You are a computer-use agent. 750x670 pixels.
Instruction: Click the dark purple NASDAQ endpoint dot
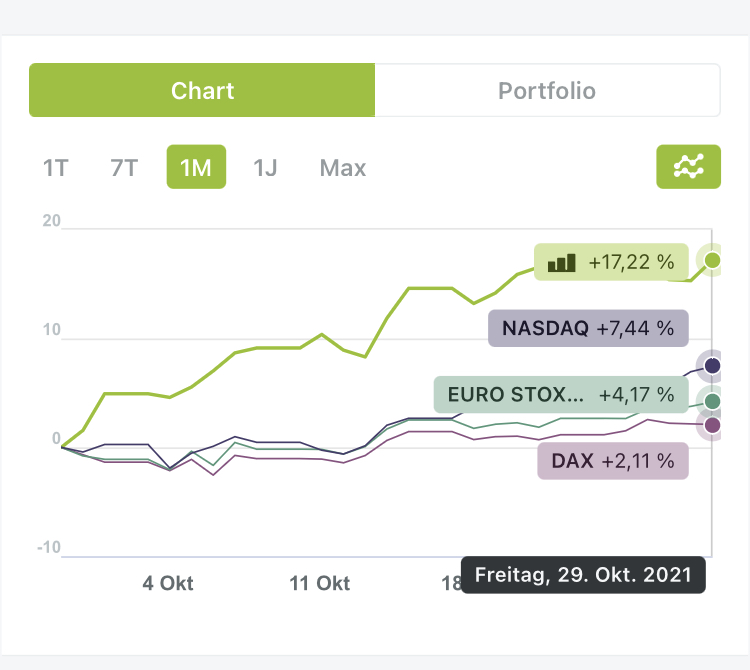coord(712,366)
